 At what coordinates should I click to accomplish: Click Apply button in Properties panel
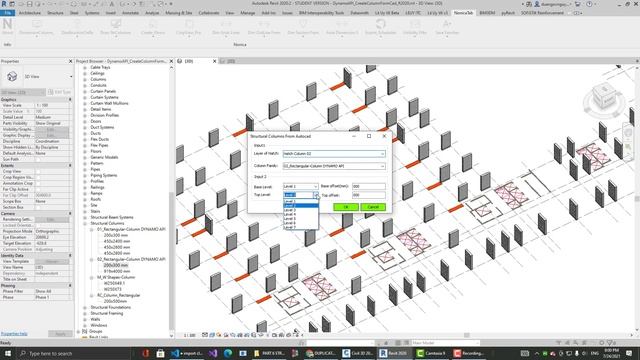60,334
